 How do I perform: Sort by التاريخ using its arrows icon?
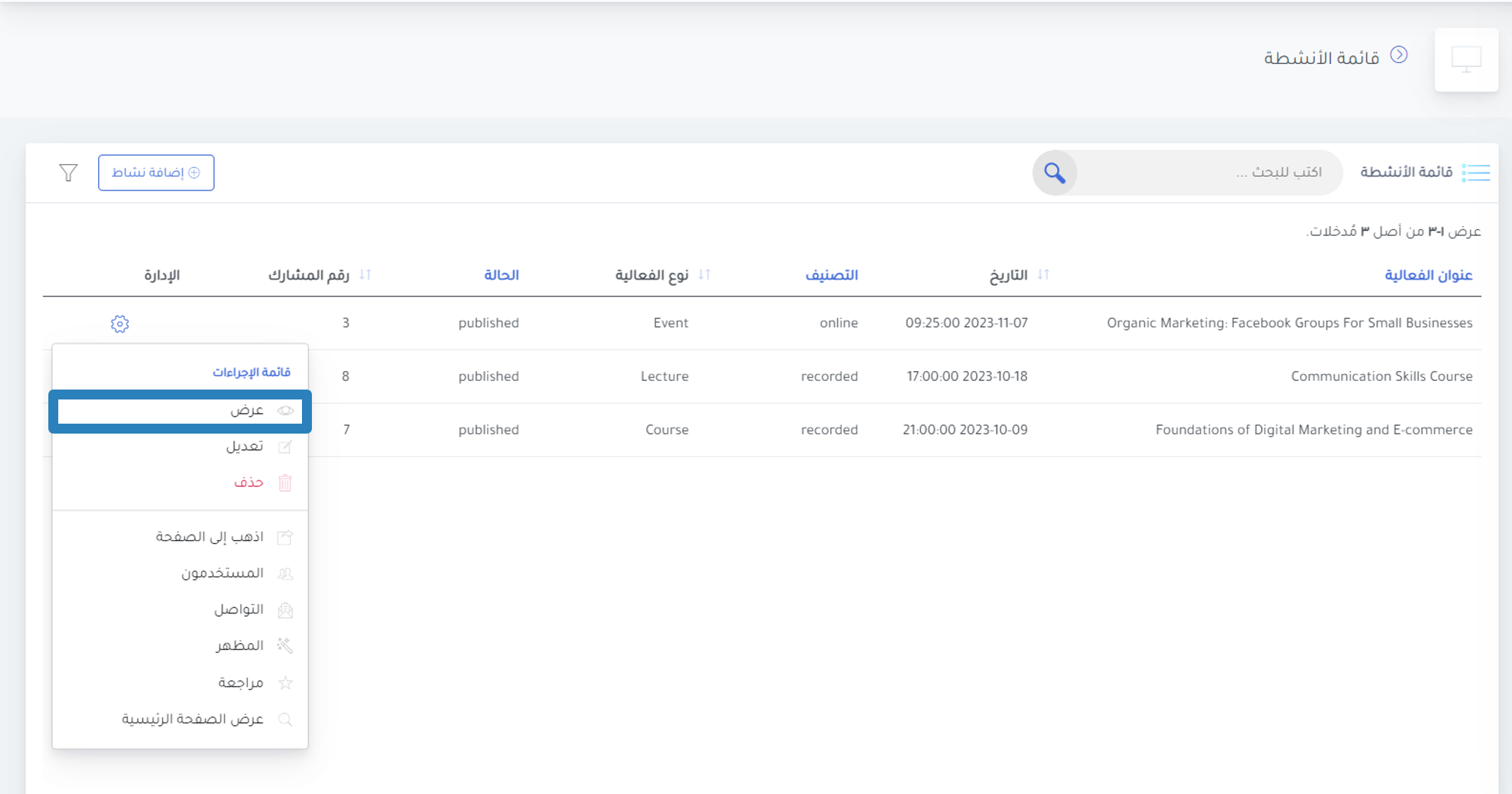coord(1043,274)
